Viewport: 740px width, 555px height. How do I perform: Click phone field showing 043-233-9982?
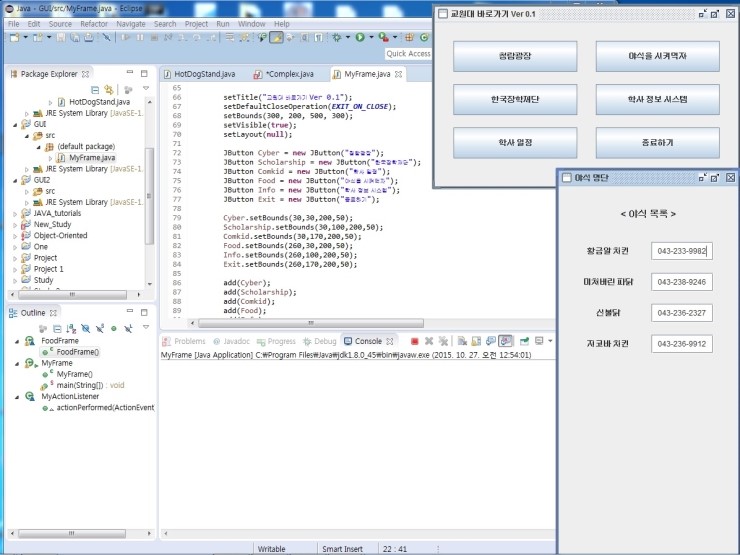click(681, 251)
